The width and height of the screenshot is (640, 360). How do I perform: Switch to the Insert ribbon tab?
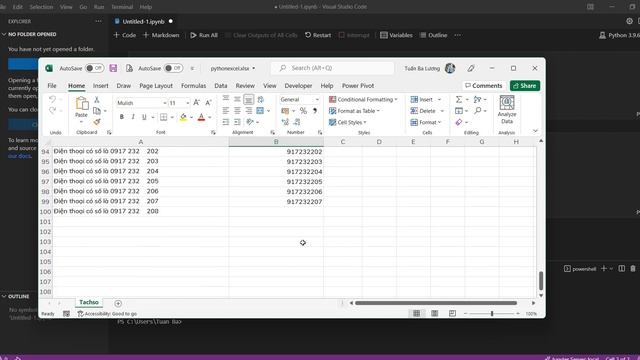(x=100, y=86)
